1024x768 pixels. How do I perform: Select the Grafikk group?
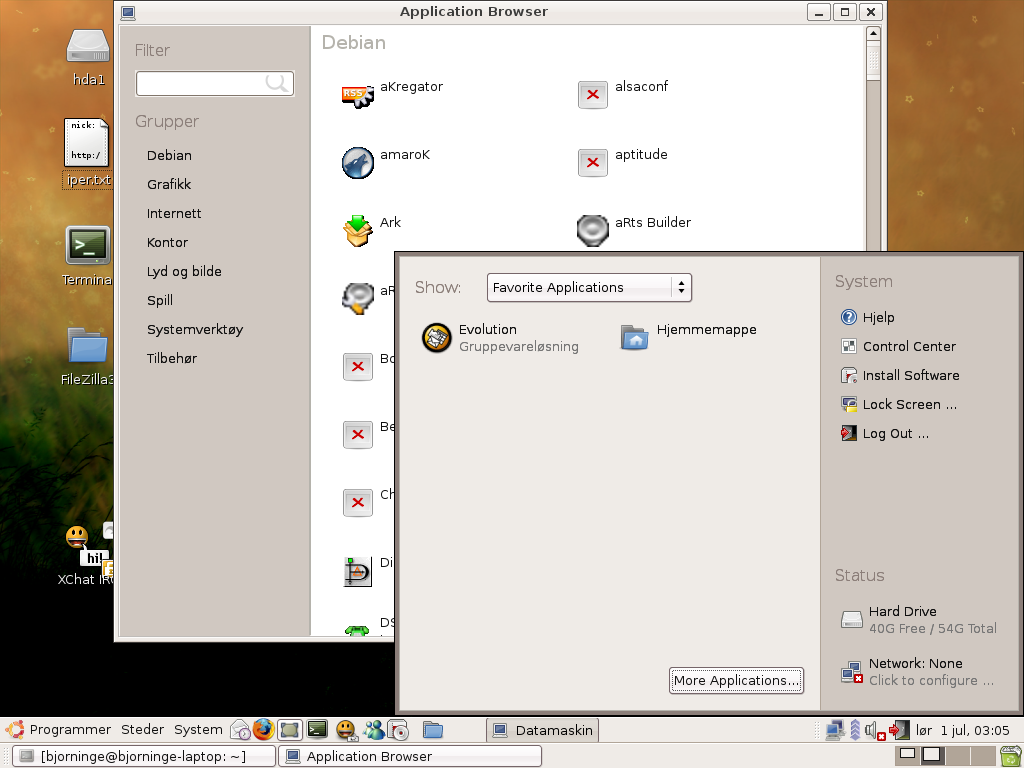point(169,184)
